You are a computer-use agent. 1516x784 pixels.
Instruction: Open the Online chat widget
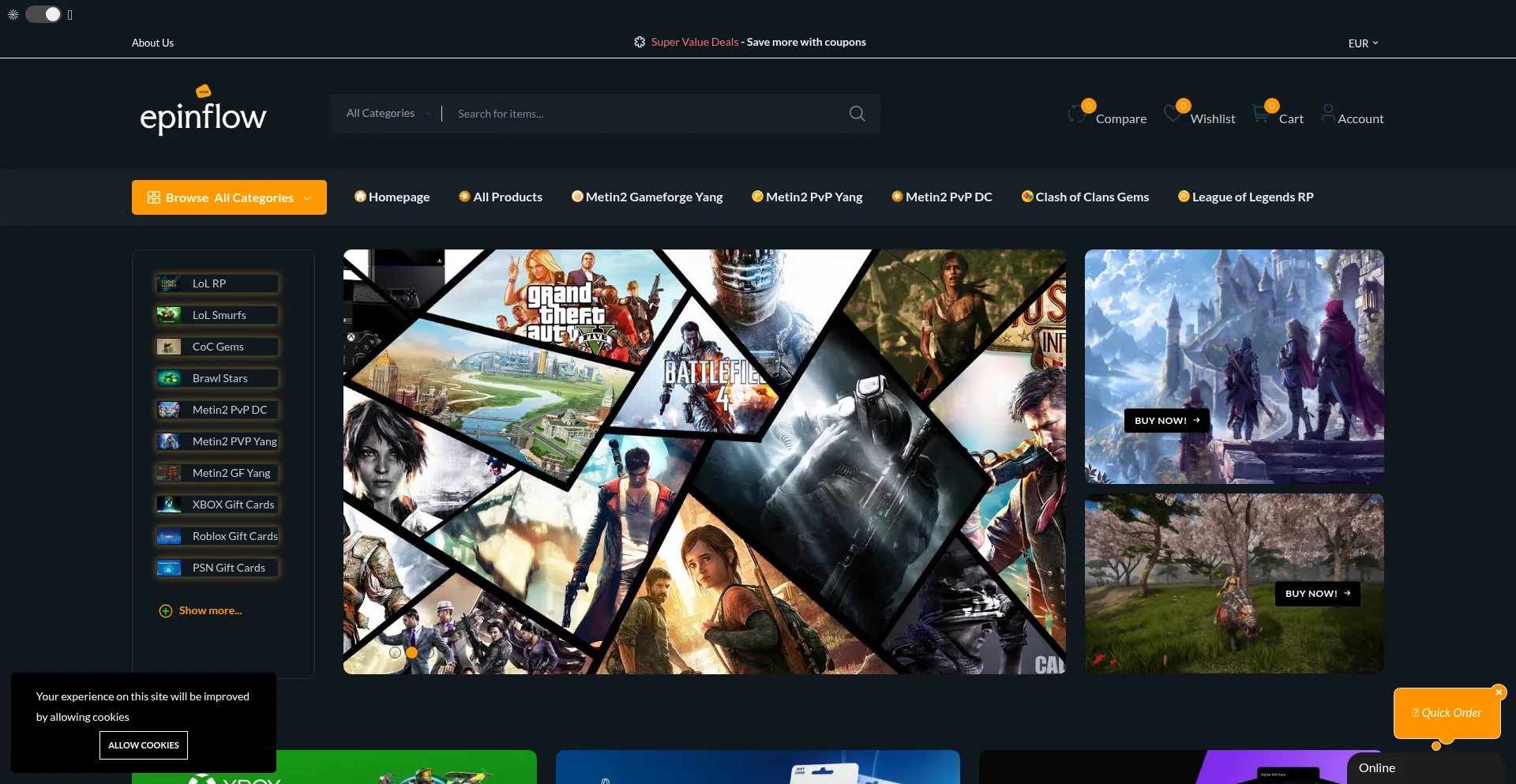tap(1425, 768)
